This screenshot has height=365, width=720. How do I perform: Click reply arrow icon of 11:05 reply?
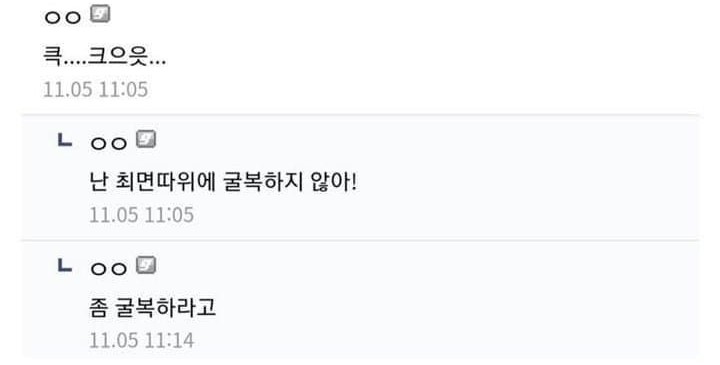point(65,140)
